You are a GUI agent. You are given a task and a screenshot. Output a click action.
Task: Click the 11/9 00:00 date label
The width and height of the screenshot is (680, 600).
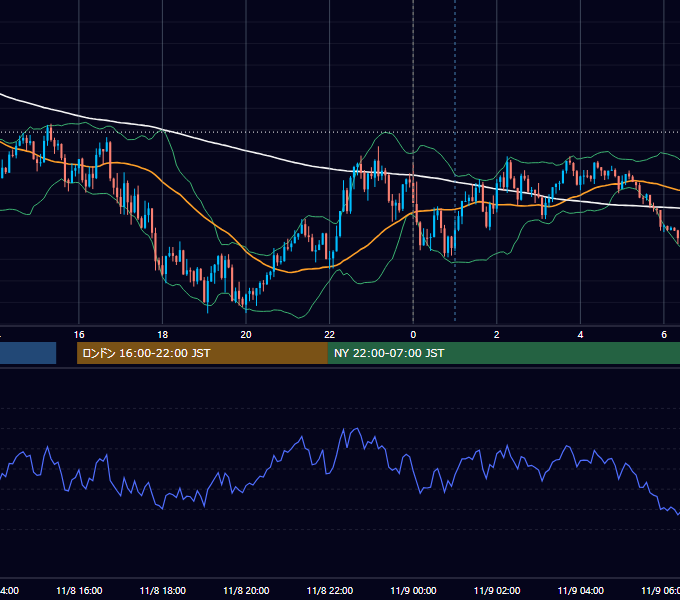click(413, 591)
